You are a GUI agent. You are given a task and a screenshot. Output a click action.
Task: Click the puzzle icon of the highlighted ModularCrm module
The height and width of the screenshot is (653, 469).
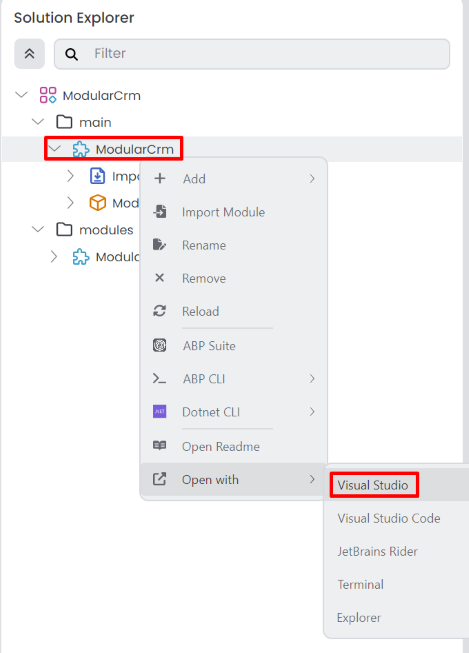(x=81, y=149)
